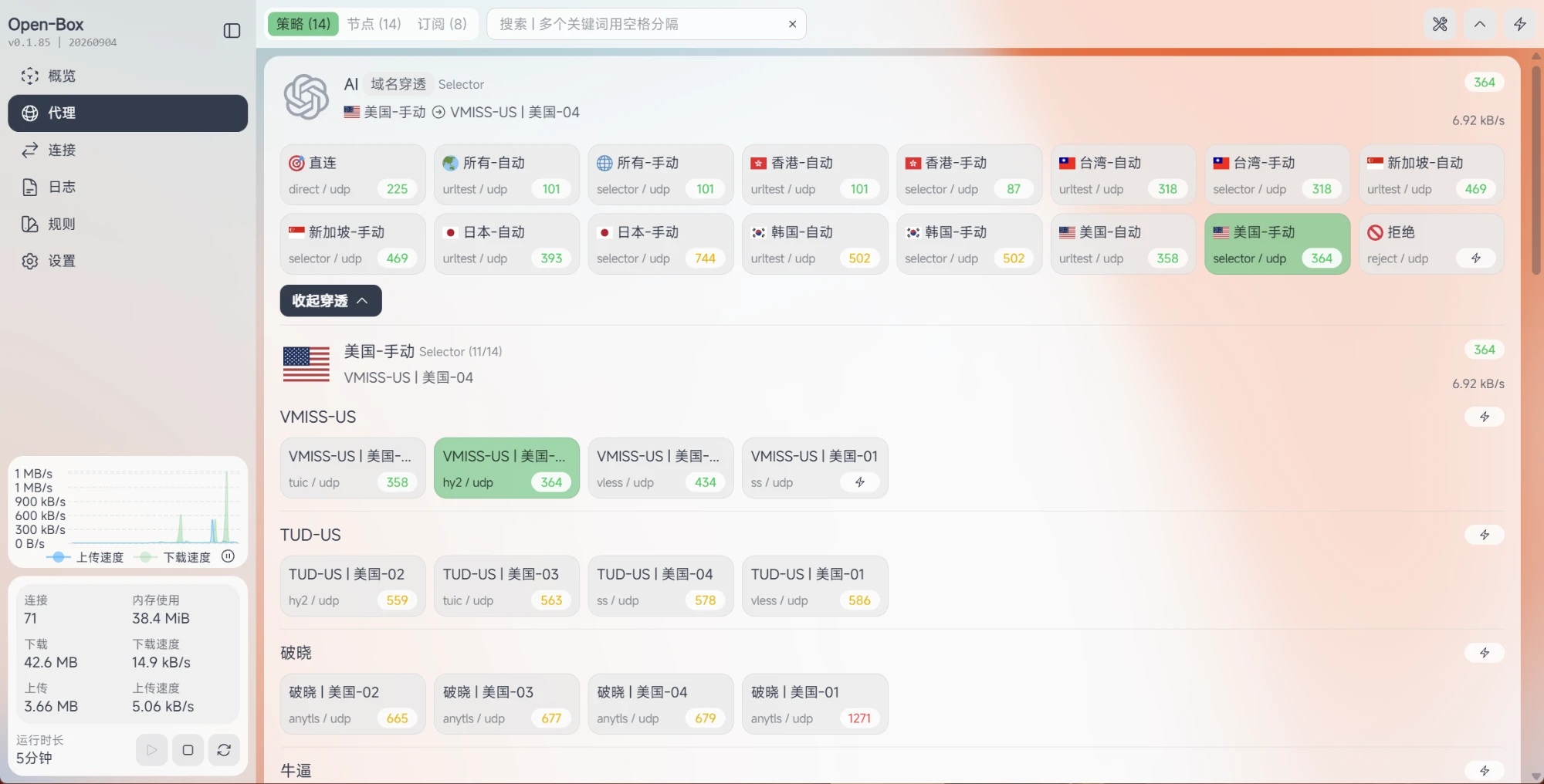The height and width of the screenshot is (784, 1544).
Task: Stop the service with the square button
Action: [188, 750]
